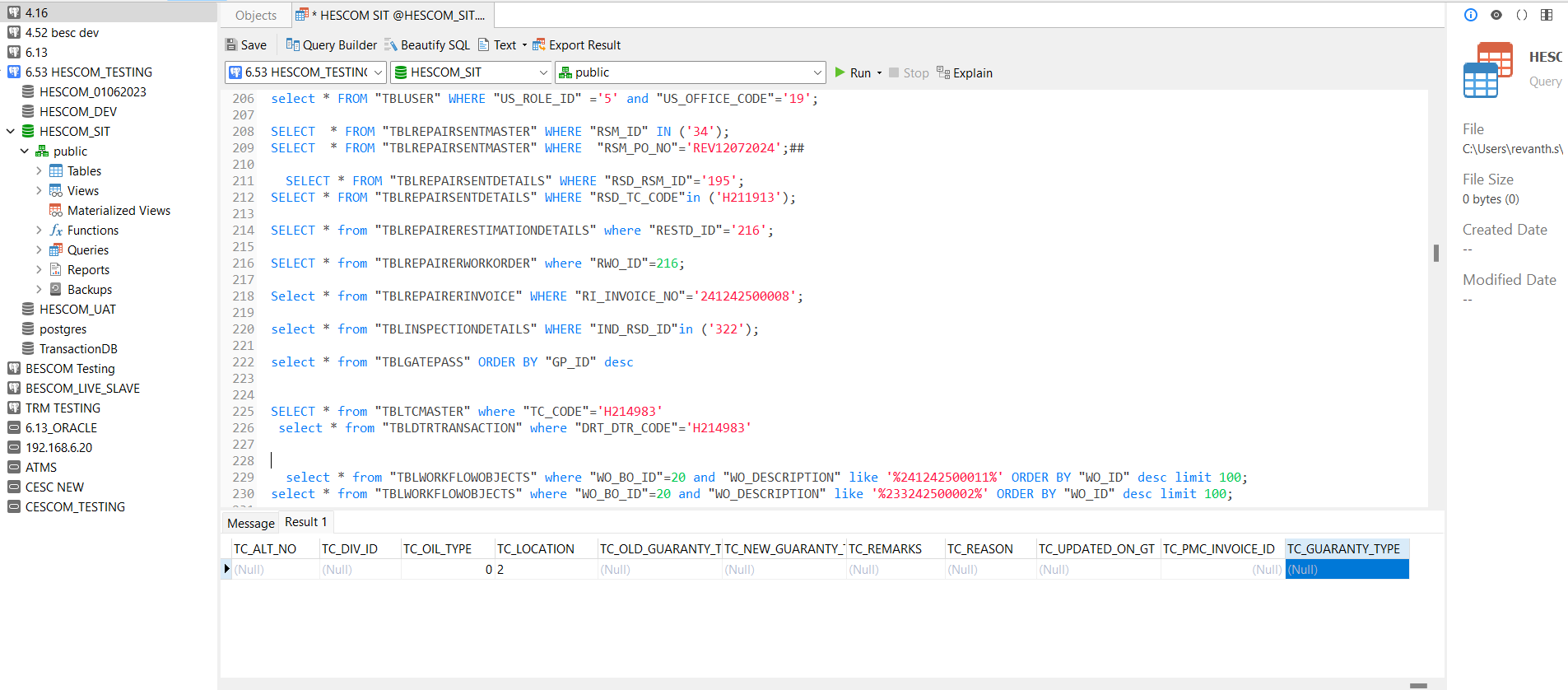Expand the Views node
Image resolution: width=1568 pixels, height=690 pixels.
coord(39,190)
